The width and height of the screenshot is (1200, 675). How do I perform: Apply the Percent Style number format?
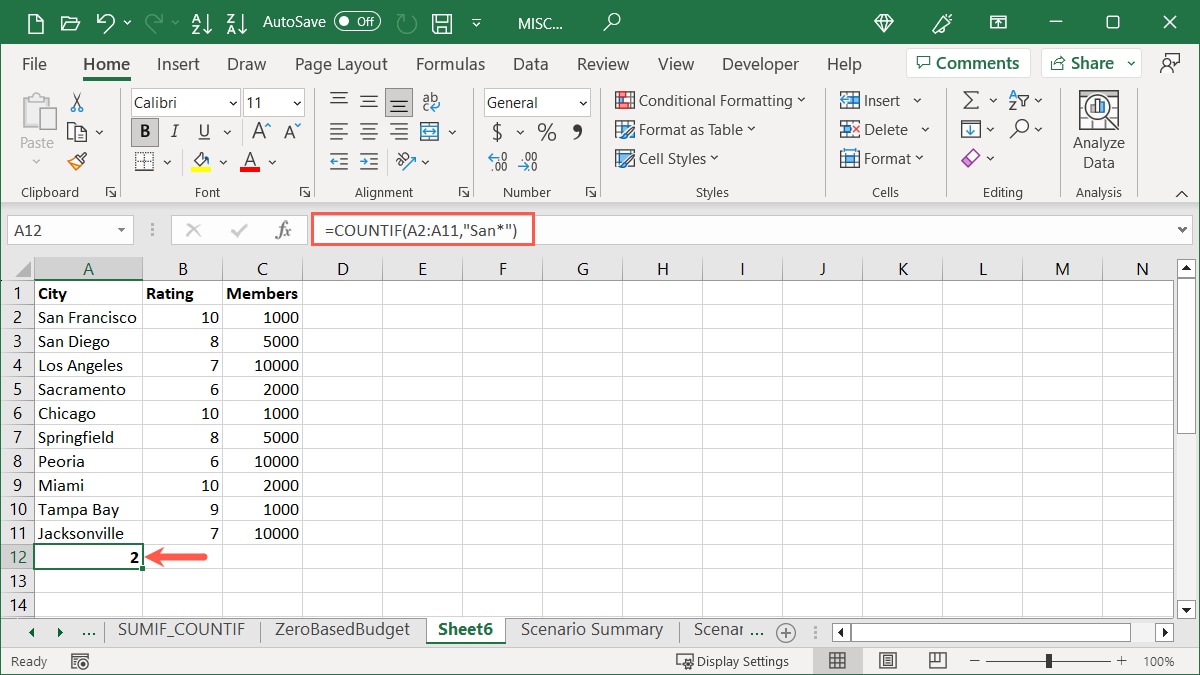click(x=546, y=131)
